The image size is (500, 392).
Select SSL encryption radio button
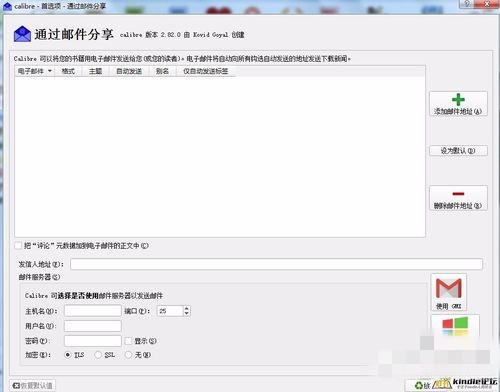98,355
